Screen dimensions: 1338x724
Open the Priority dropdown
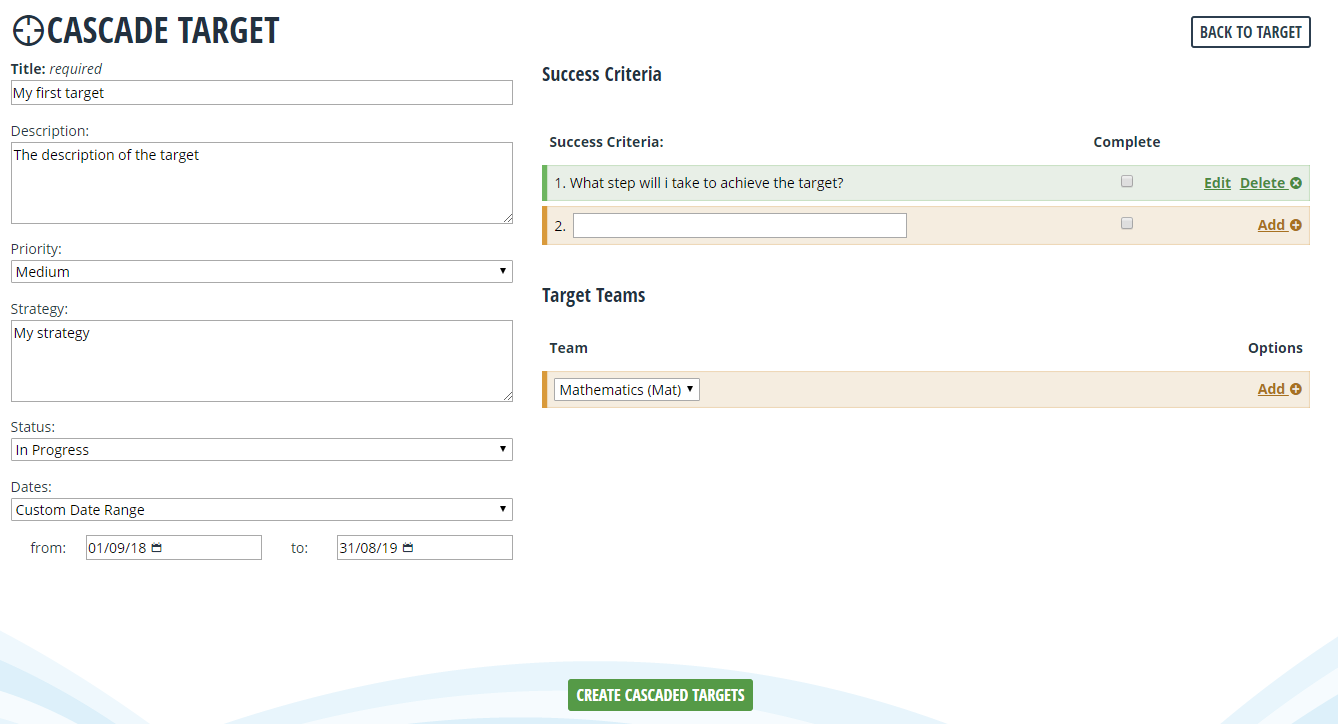261,272
